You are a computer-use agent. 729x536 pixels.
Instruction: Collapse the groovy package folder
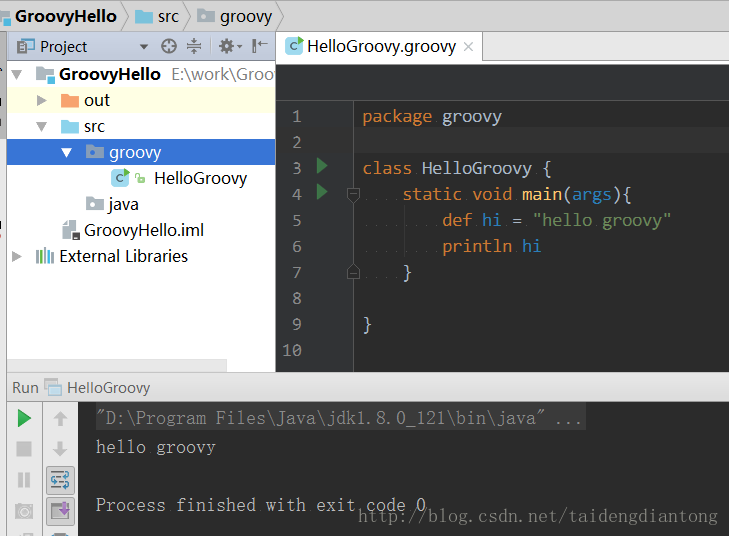point(66,152)
